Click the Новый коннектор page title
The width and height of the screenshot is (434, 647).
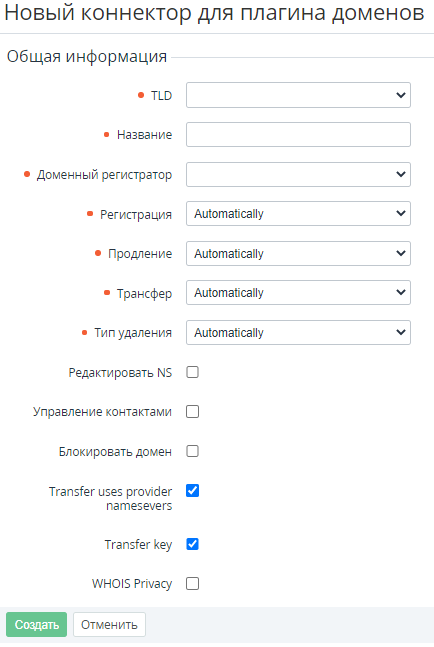[214, 13]
